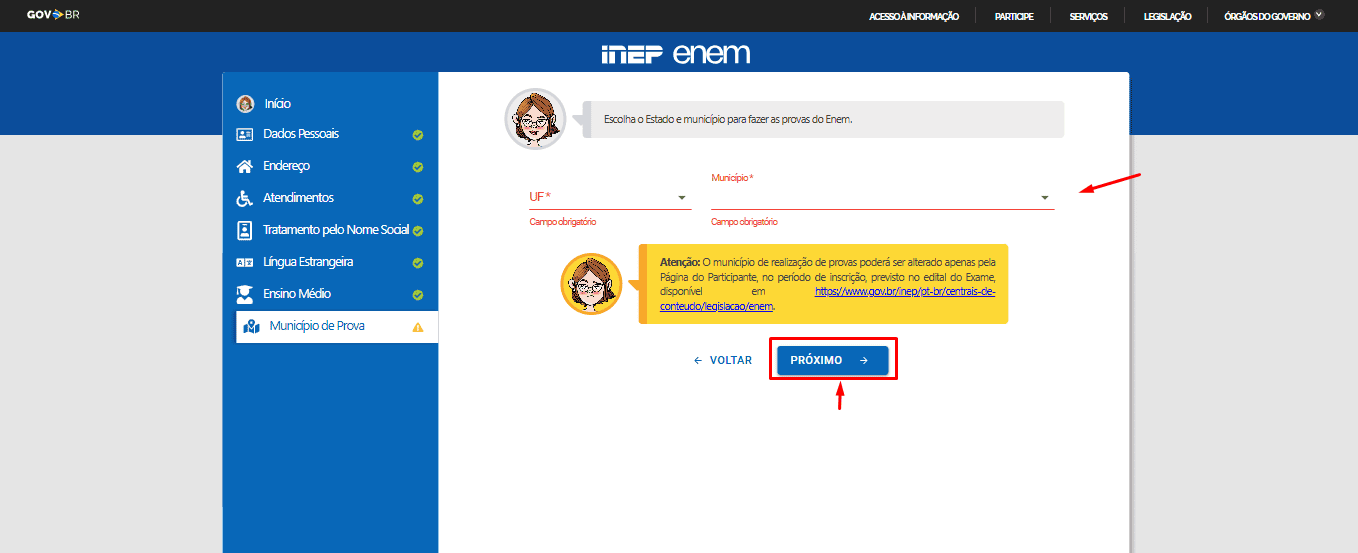Viewport: 1358px width, 553px height.
Task: Open the Acesso à Informação menu
Action: point(914,16)
